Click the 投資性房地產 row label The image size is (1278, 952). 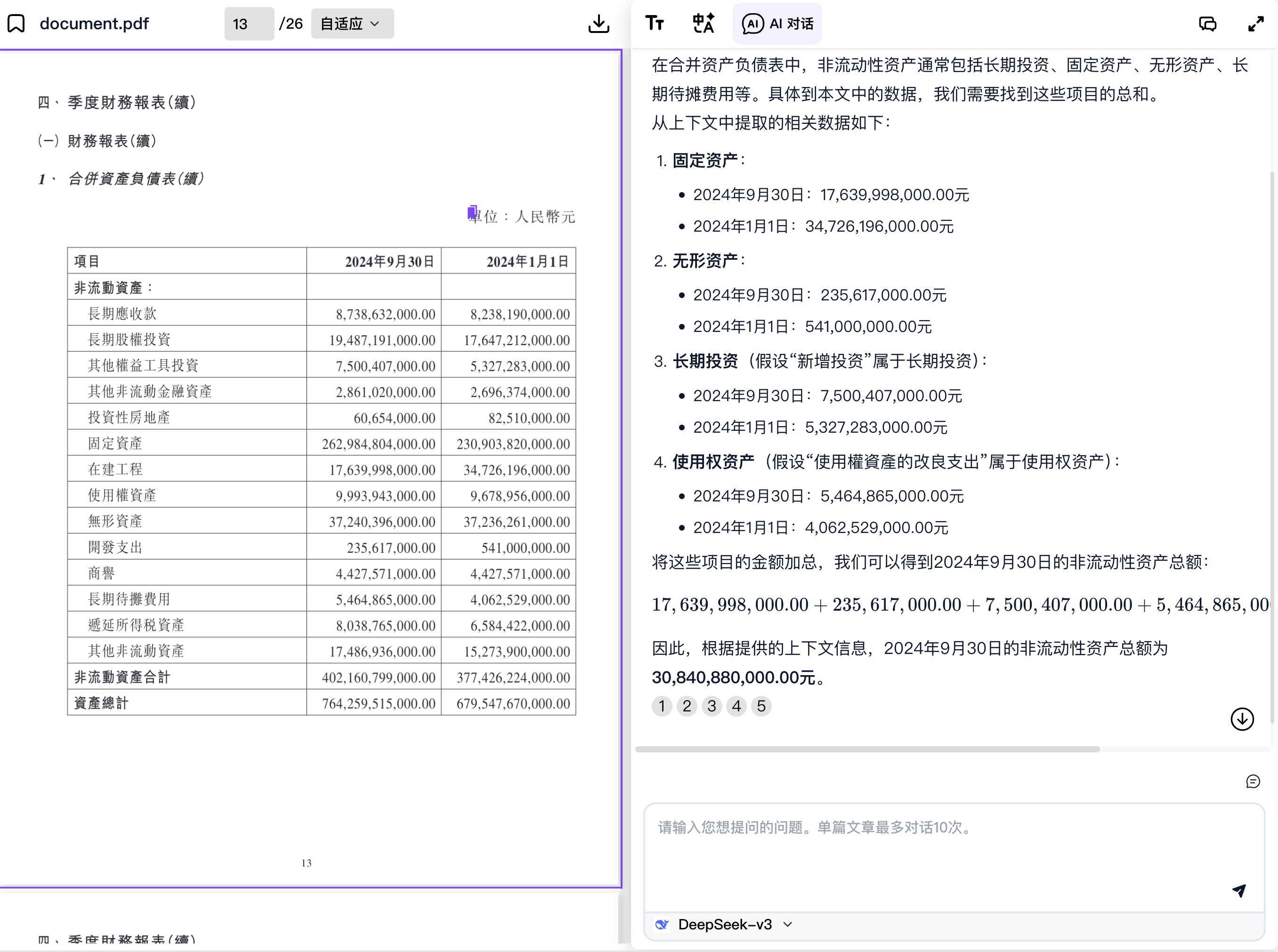click(x=129, y=417)
